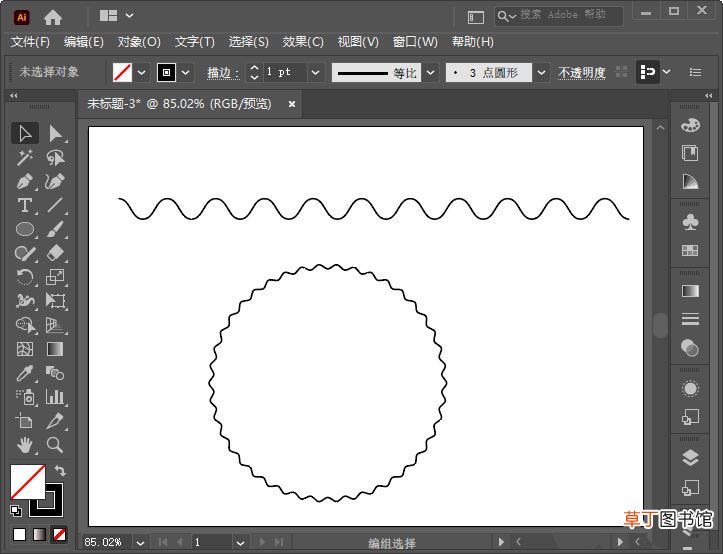Image resolution: width=723 pixels, height=554 pixels.
Task: Select the Shaper tool
Action: click(25, 253)
